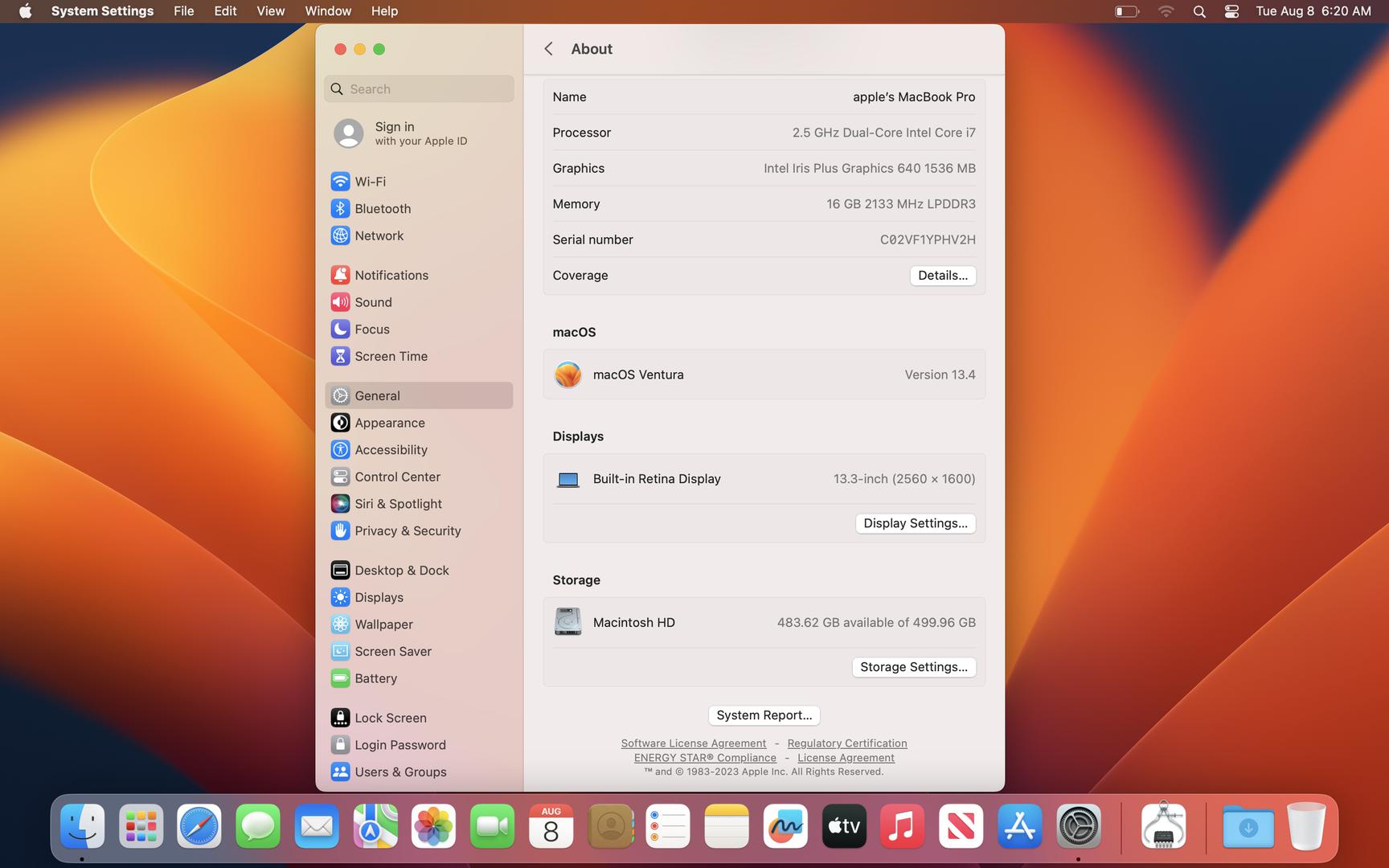Open Login Password settings
The height and width of the screenshot is (868, 1389).
tap(418, 745)
